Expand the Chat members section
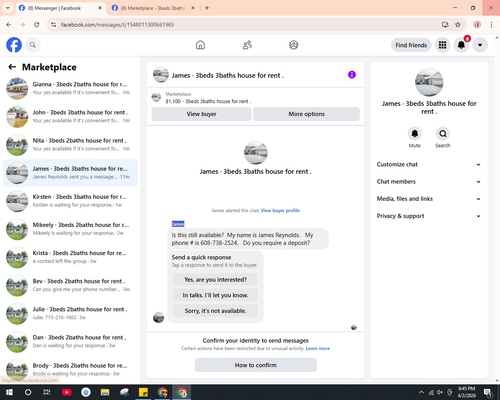 [429, 182]
